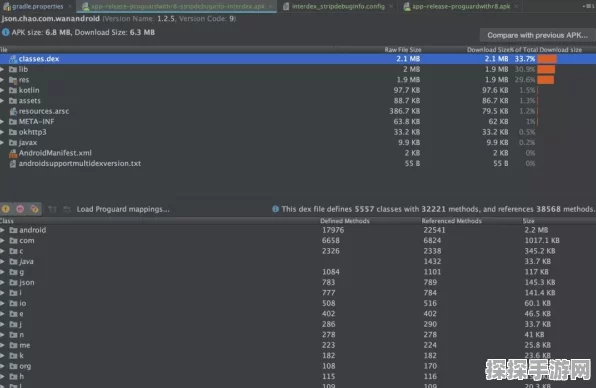This screenshot has height=388, width=596.
Task: Click the res folder icon
Action: click(13, 80)
